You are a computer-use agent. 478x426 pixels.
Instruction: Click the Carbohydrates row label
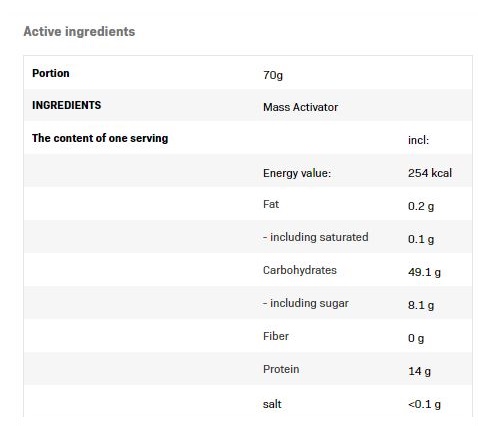(x=300, y=270)
